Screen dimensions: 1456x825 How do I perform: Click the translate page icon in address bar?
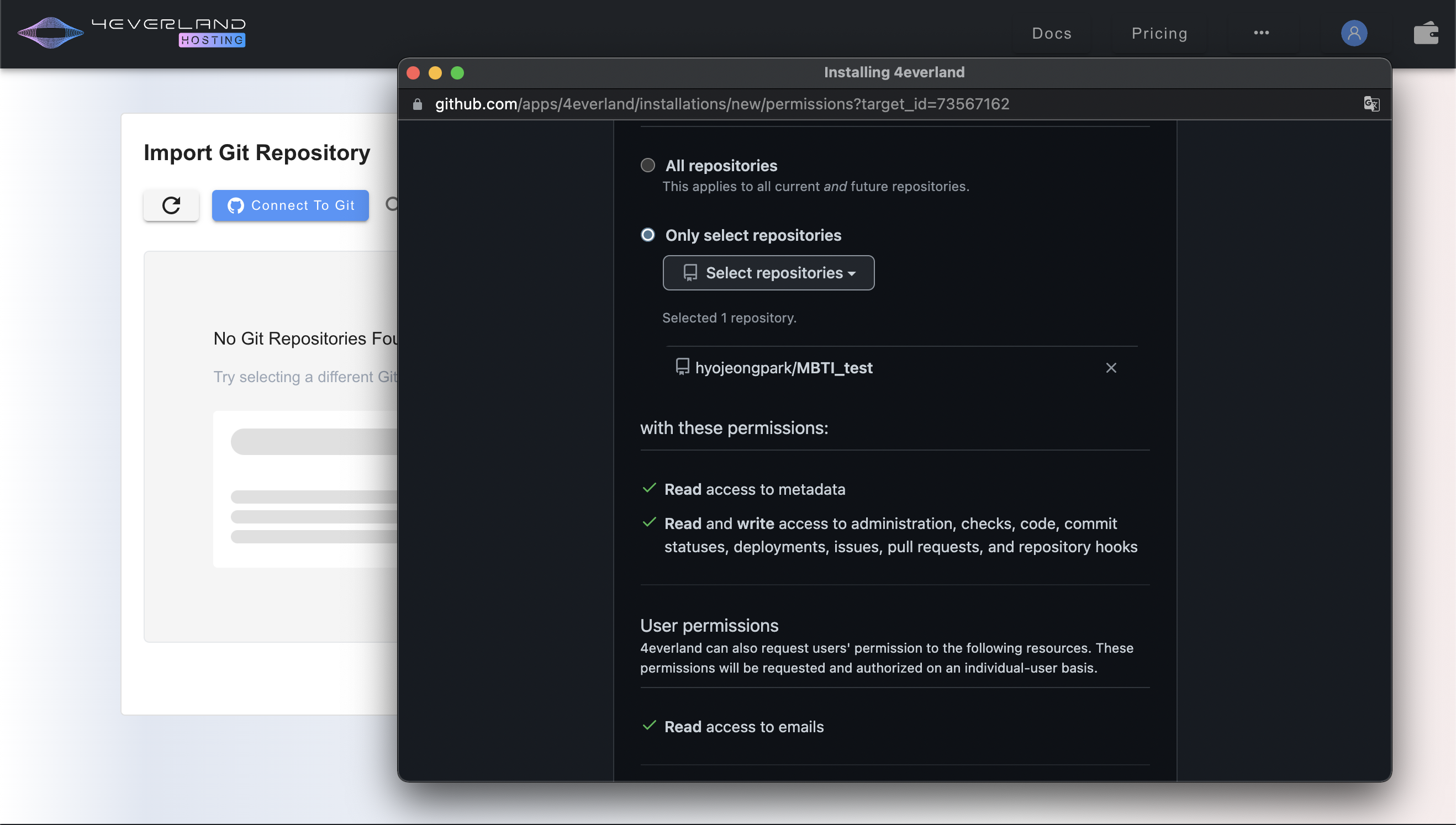click(1371, 104)
